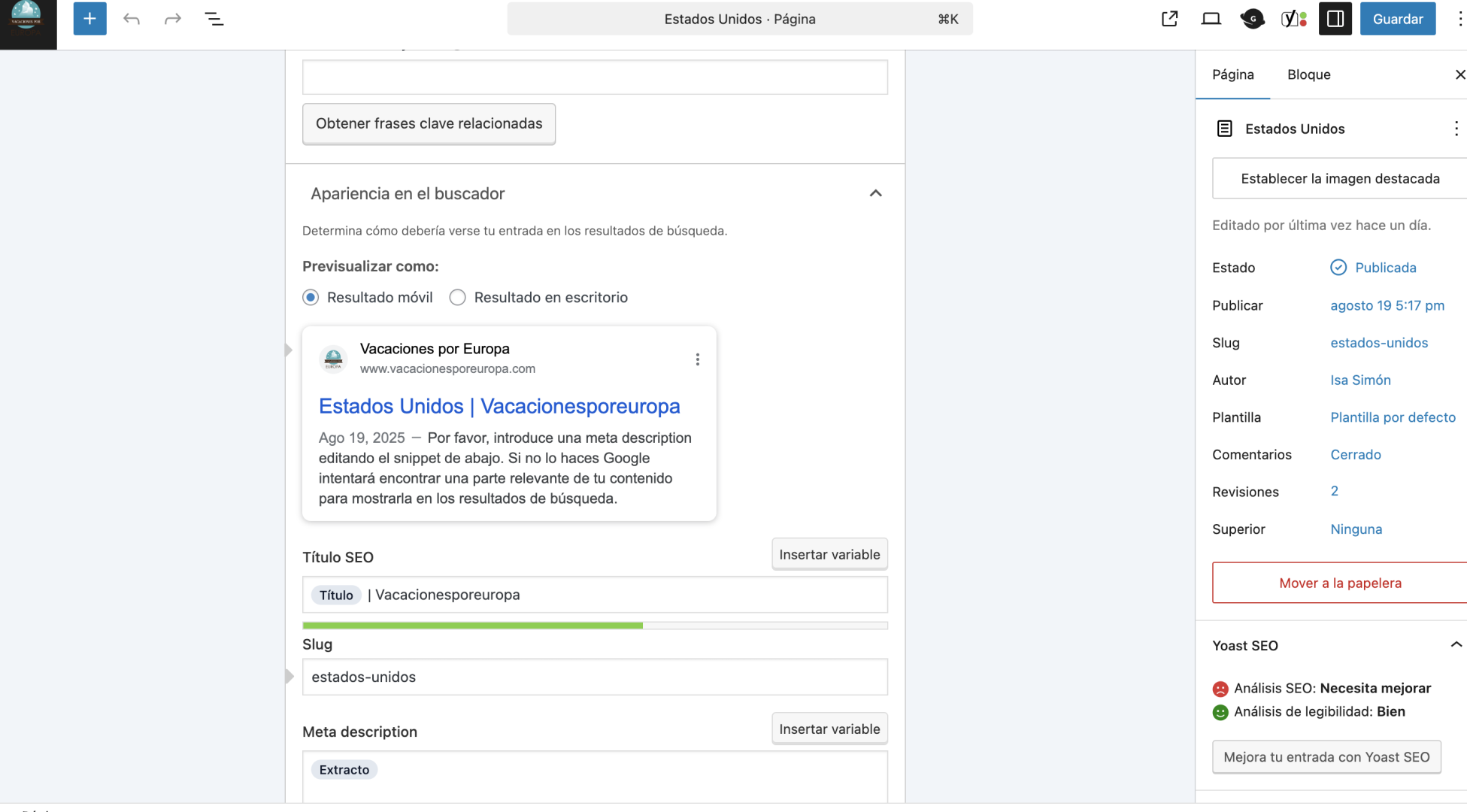1467x812 pixels.
Task: Click the redo arrow icon
Action: tap(173, 19)
